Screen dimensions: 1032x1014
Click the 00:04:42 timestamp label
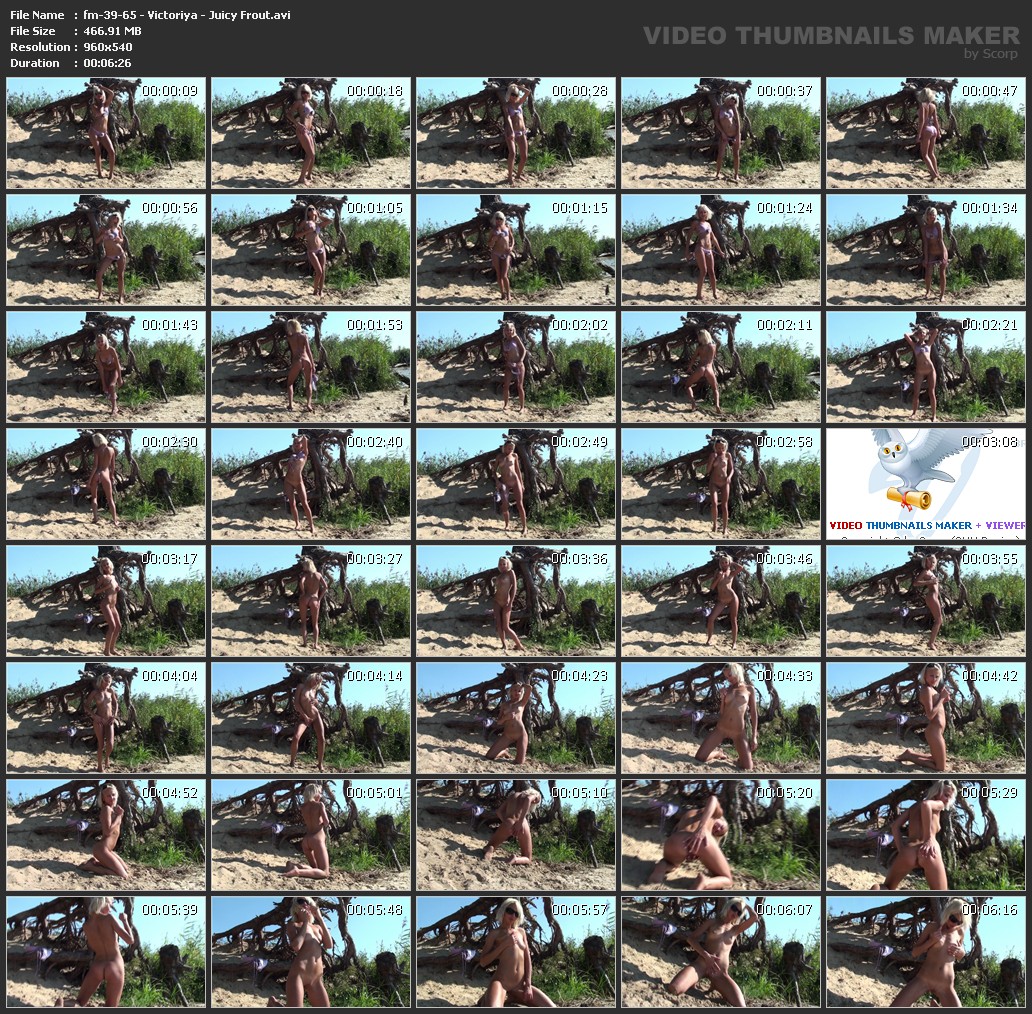(989, 676)
